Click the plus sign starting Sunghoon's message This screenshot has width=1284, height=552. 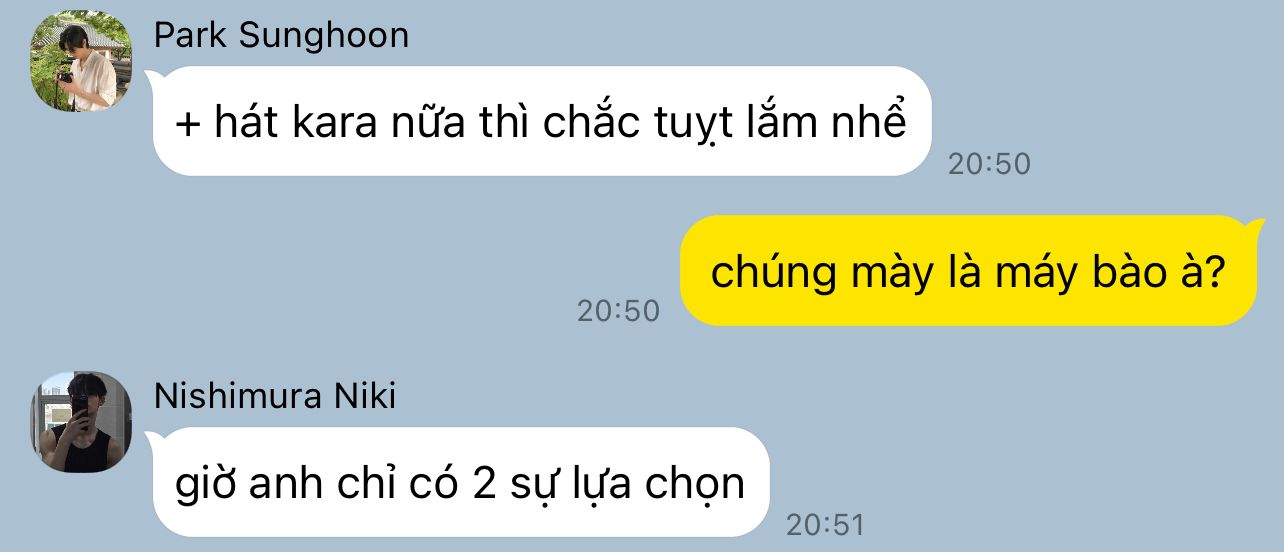[188, 124]
